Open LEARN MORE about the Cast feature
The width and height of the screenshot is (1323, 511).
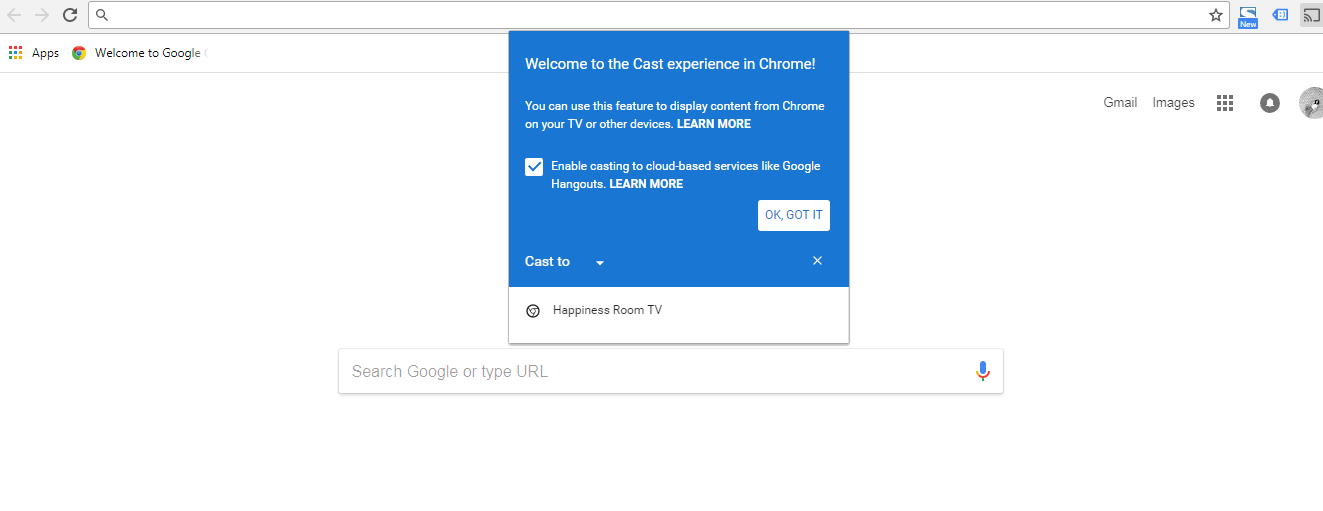click(714, 124)
